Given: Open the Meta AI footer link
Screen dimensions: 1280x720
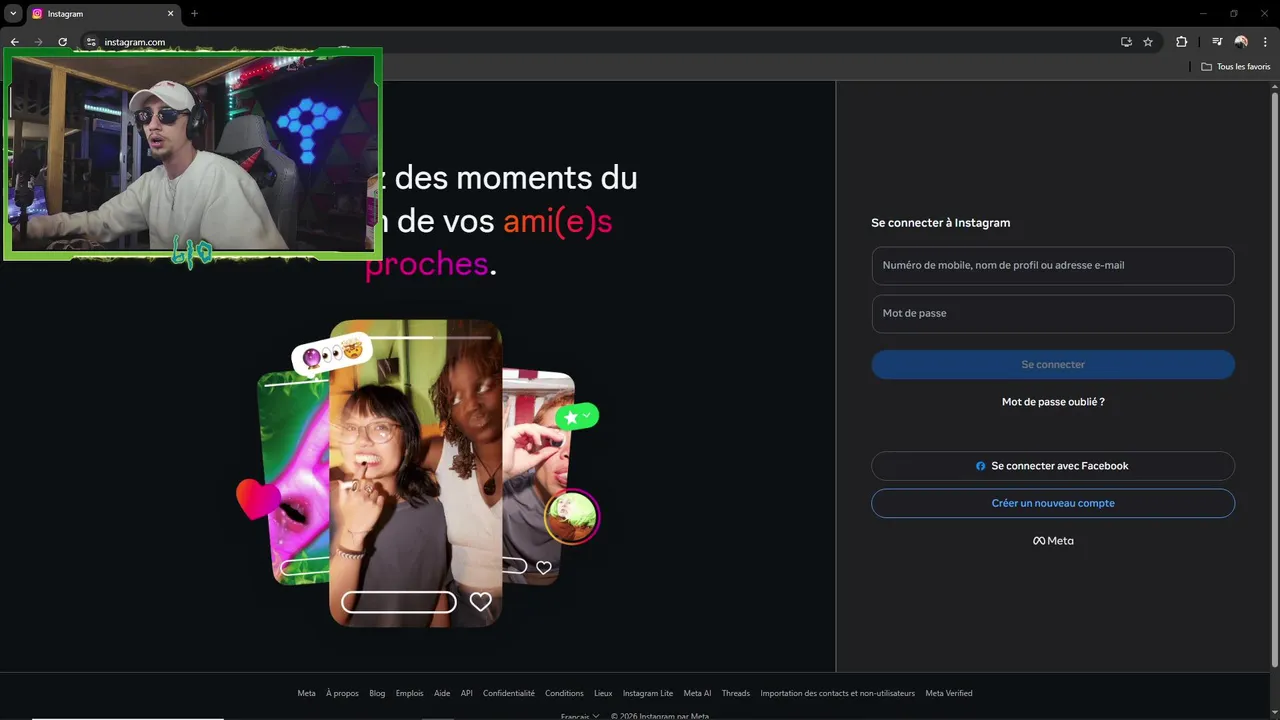Looking at the screenshot, I should point(697,693).
